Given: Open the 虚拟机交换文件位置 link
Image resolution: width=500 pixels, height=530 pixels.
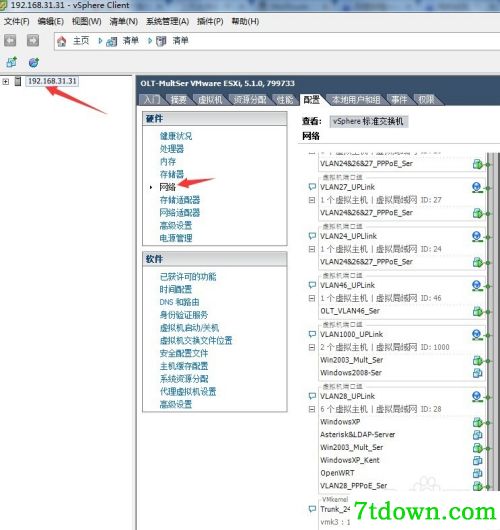Looking at the screenshot, I should click(x=196, y=341).
